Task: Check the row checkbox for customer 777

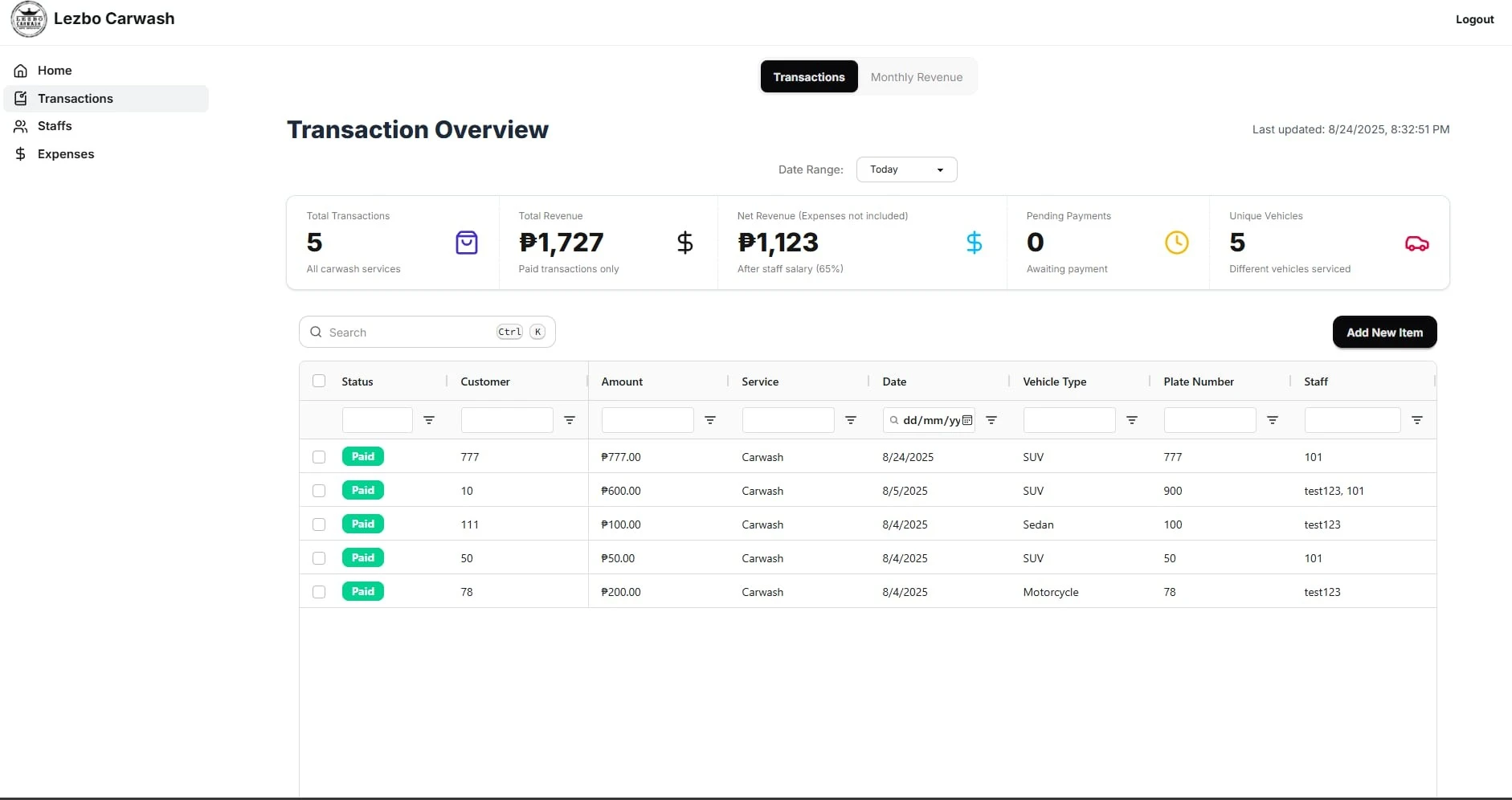Action: [319, 456]
